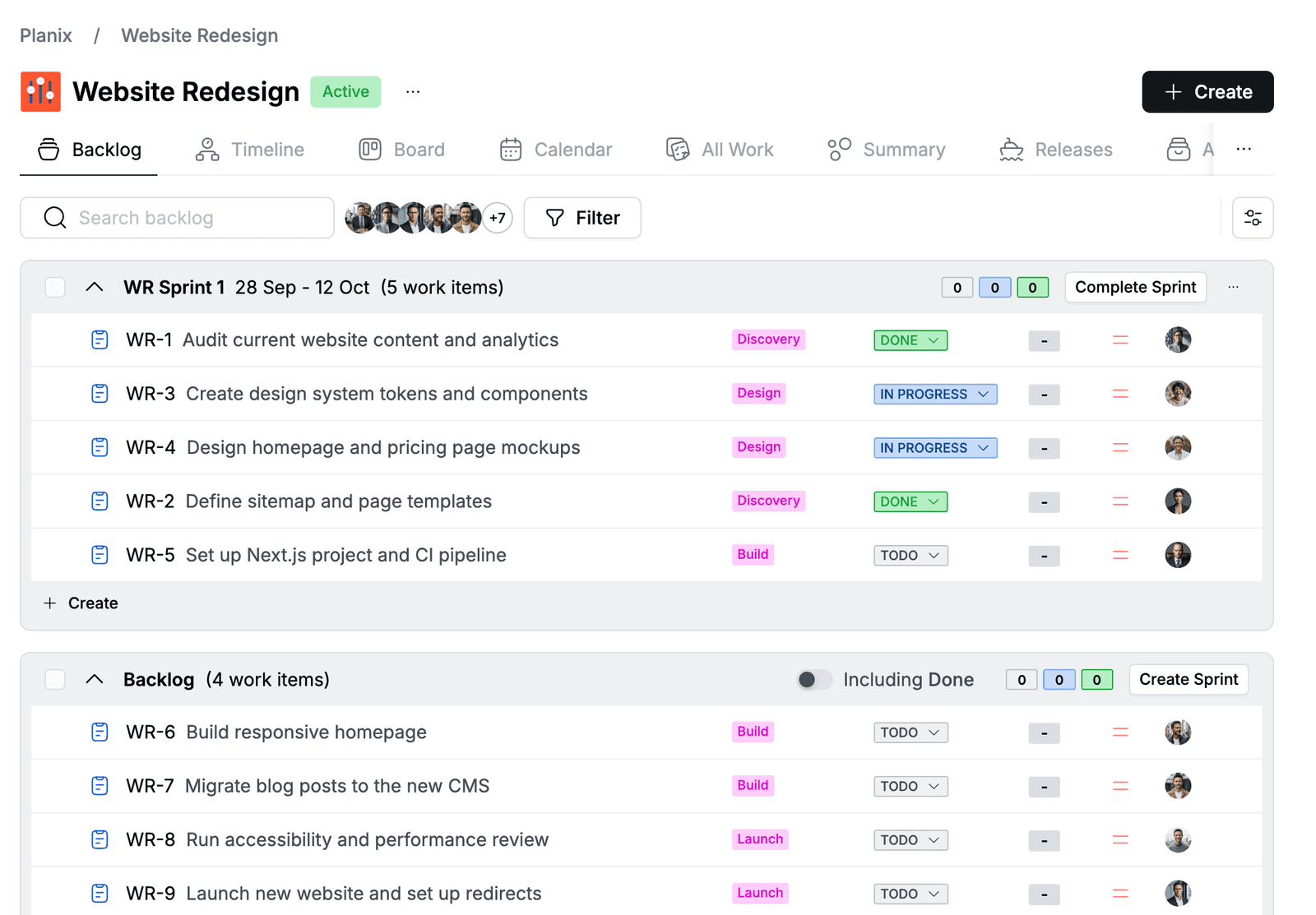Open assignee avatar on WR-4 row
This screenshot has width=1316, height=915.
click(x=1178, y=447)
